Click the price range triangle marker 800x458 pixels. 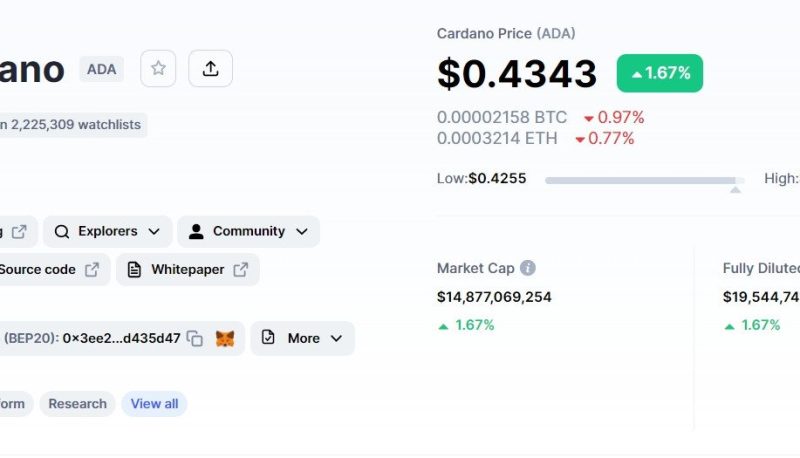[735, 190]
